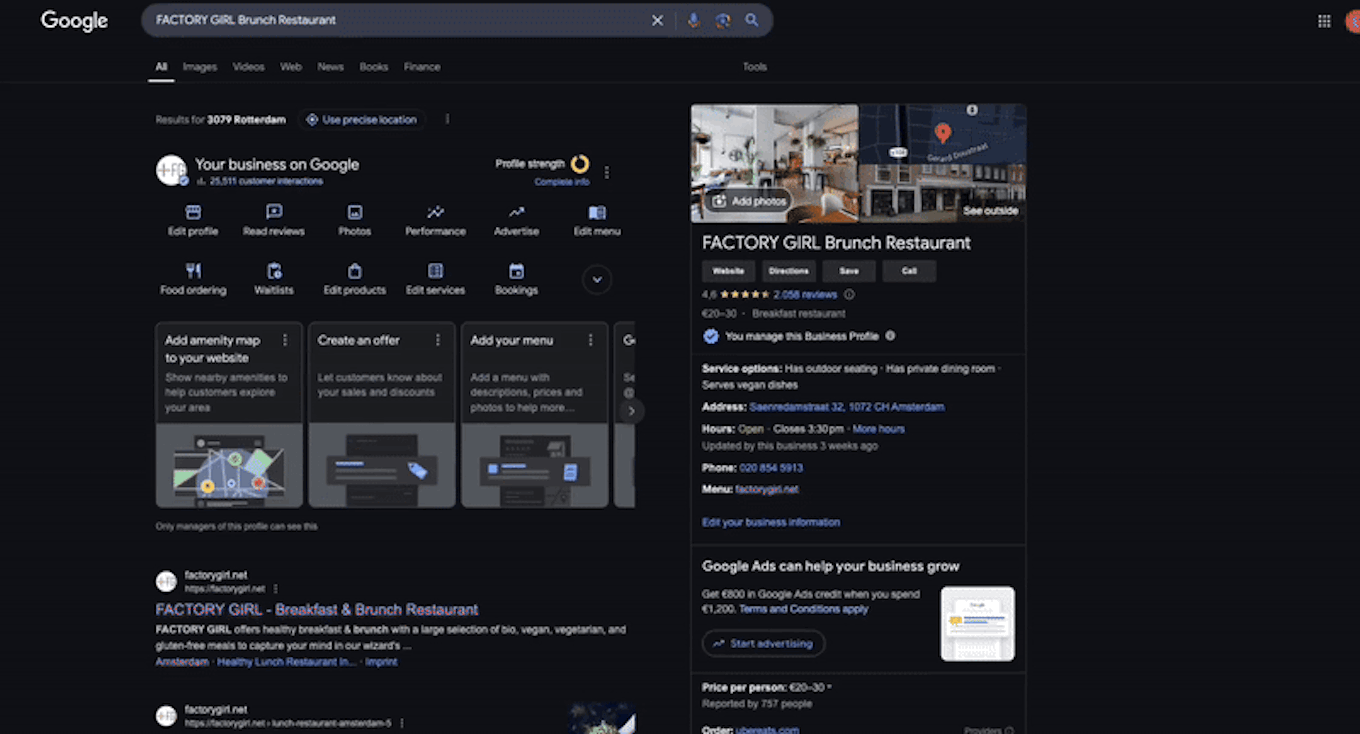Viewport: 1360px width, 734px height.
Task: Click info icon beside You manage this Business Profile
Action: pos(890,336)
